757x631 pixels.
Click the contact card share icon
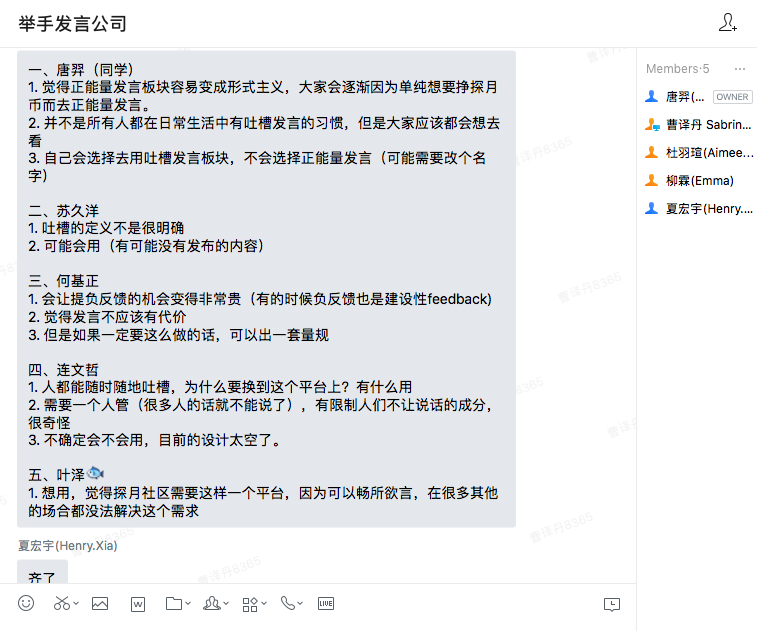212,603
